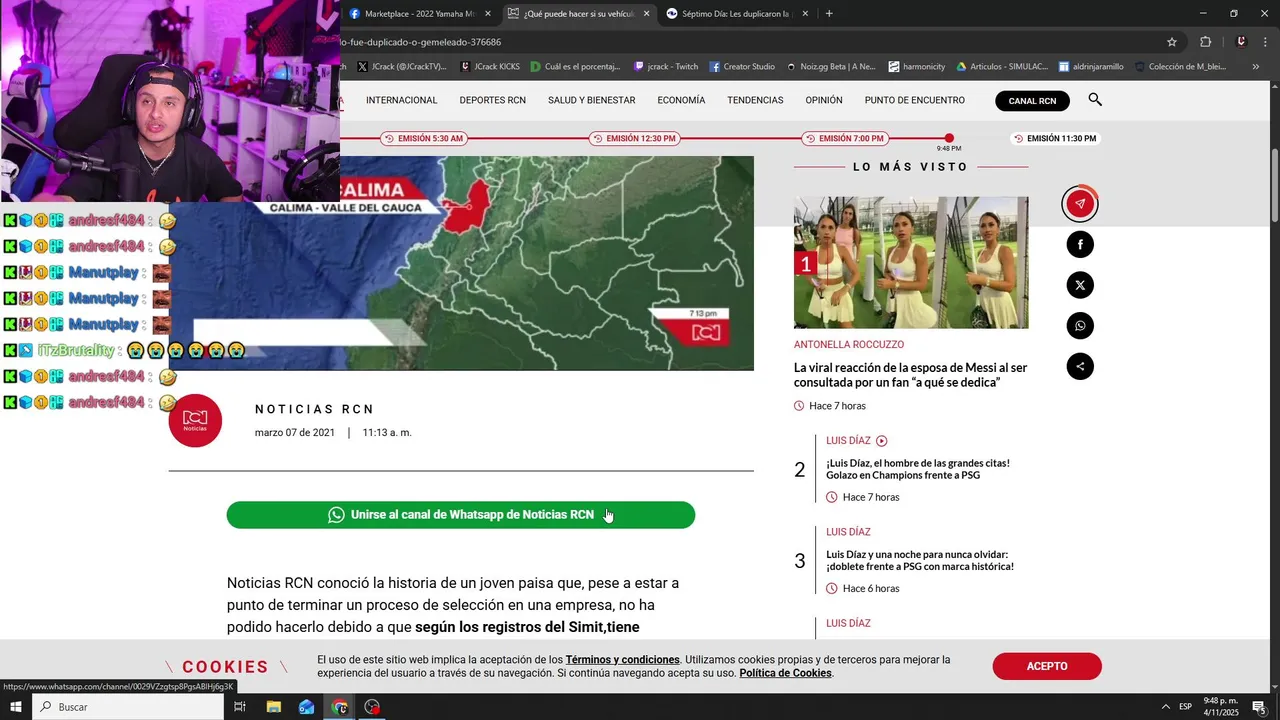Click the Noticias RCN red round logo

coord(195,420)
